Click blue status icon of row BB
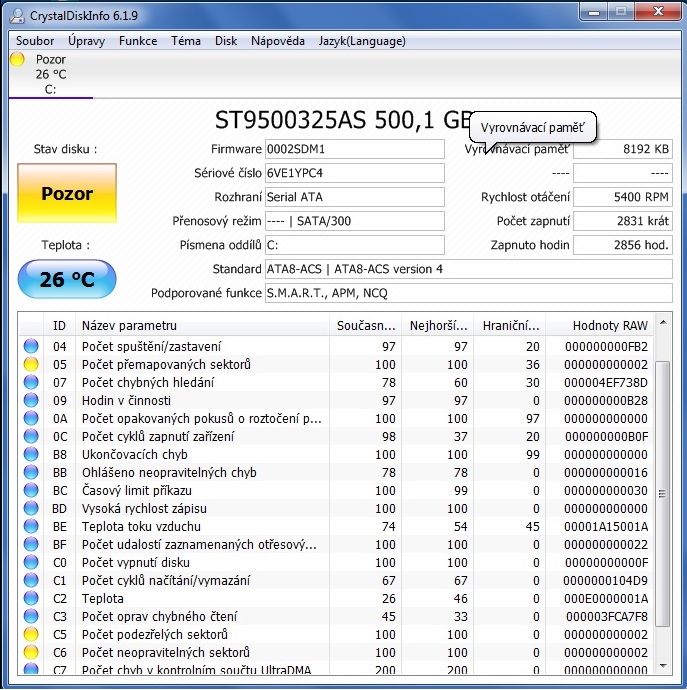687x690 pixels. tap(31, 473)
